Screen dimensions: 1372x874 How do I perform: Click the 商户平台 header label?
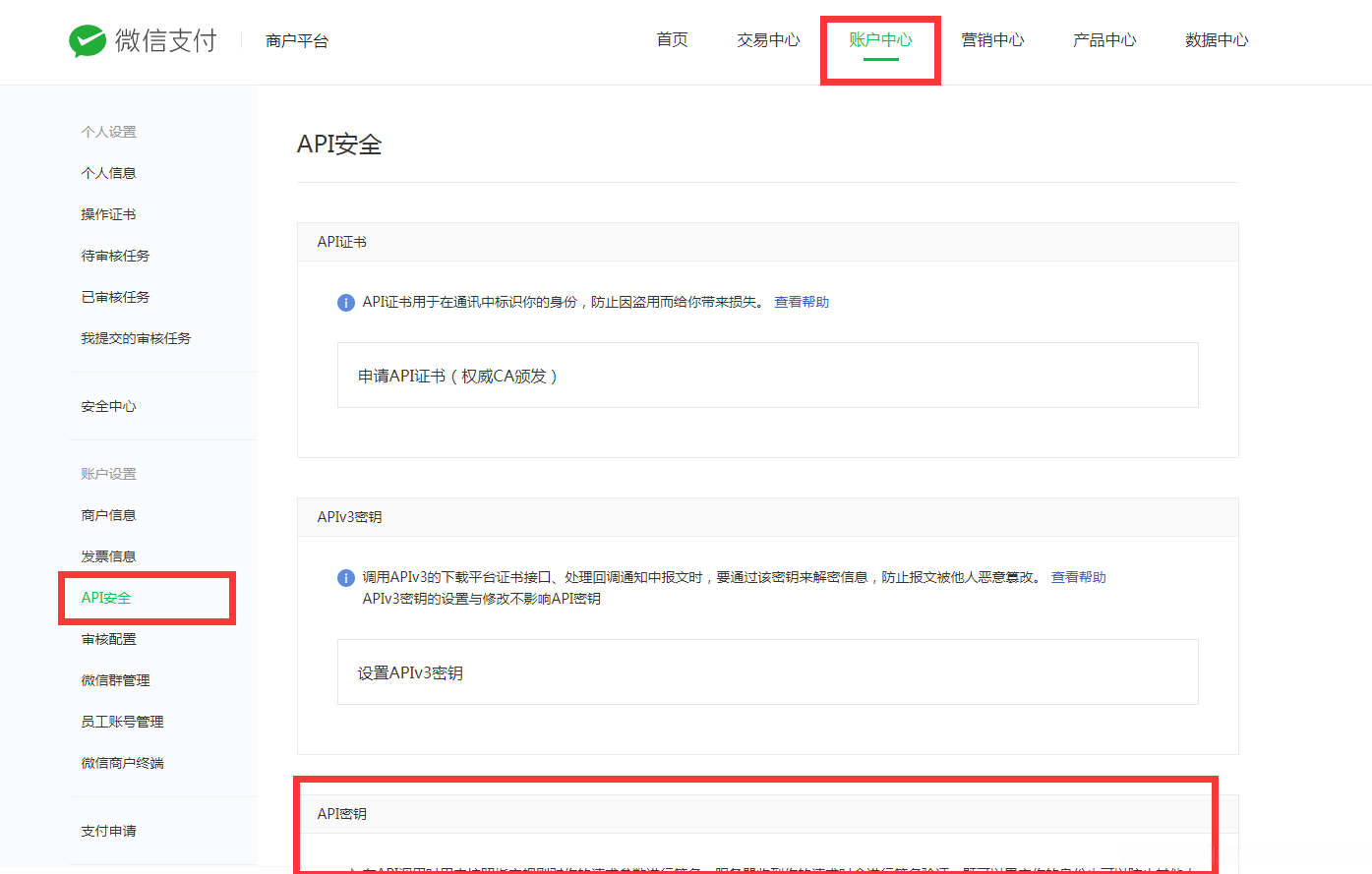pos(297,41)
